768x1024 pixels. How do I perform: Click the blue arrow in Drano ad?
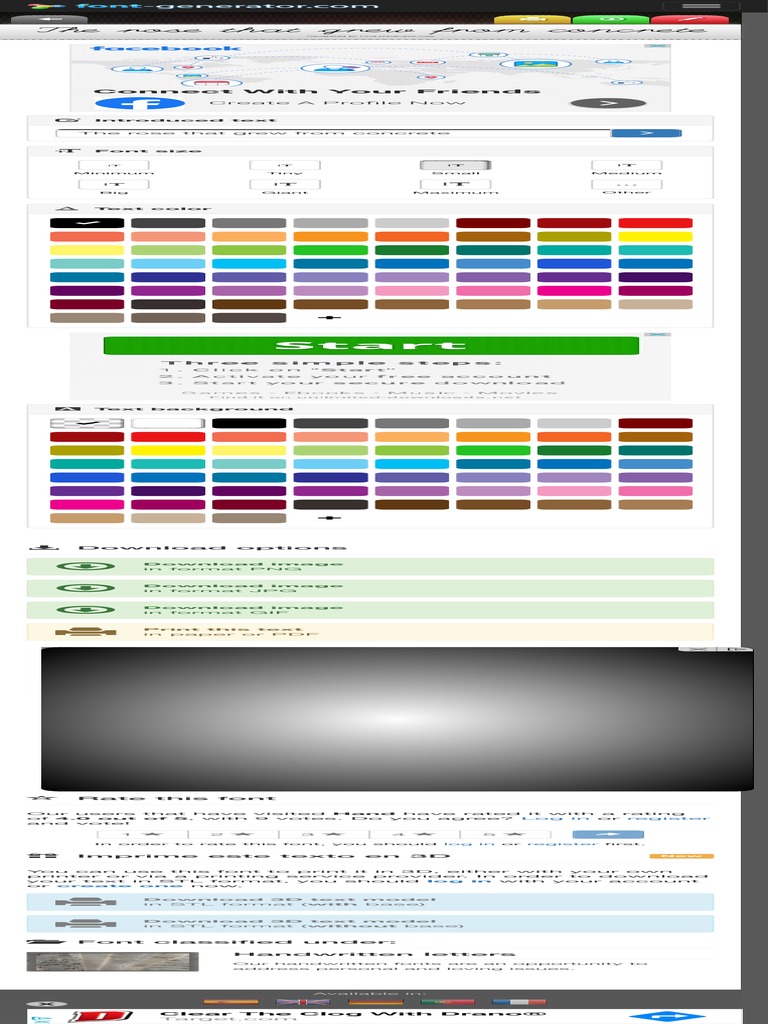[667, 1016]
